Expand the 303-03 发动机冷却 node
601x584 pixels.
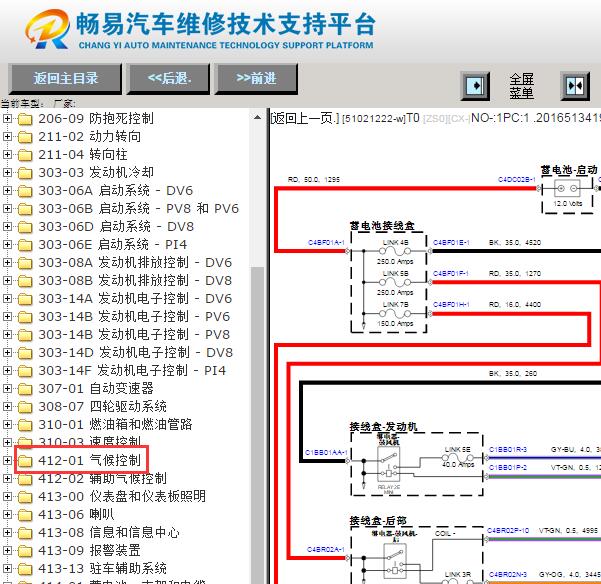coord(7,173)
